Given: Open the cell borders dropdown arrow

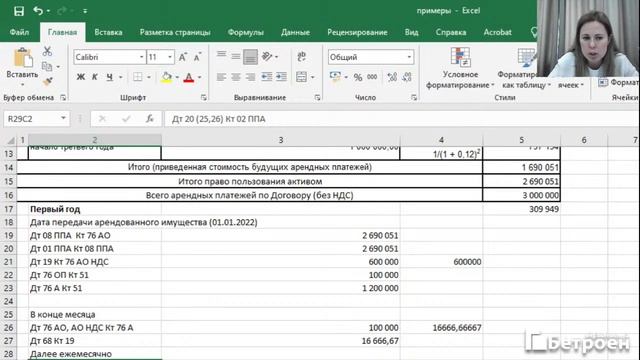Looking at the screenshot, I should [149, 77].
